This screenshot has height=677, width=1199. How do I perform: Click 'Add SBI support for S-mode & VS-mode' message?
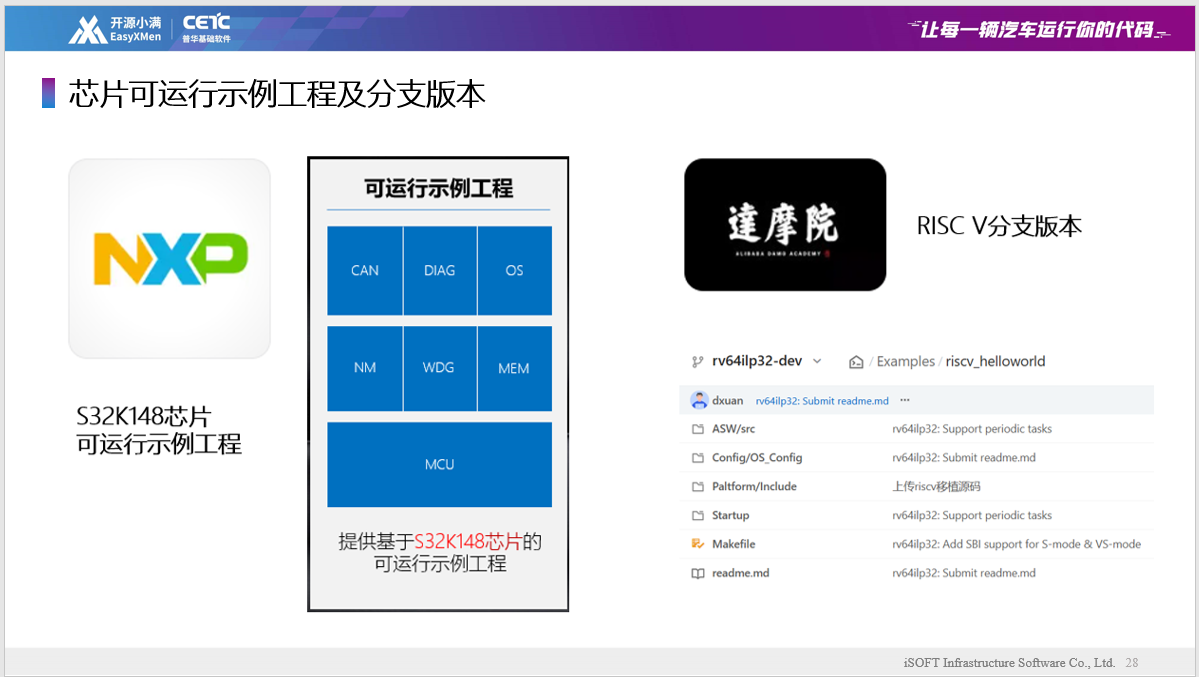tap(1016, 544)
